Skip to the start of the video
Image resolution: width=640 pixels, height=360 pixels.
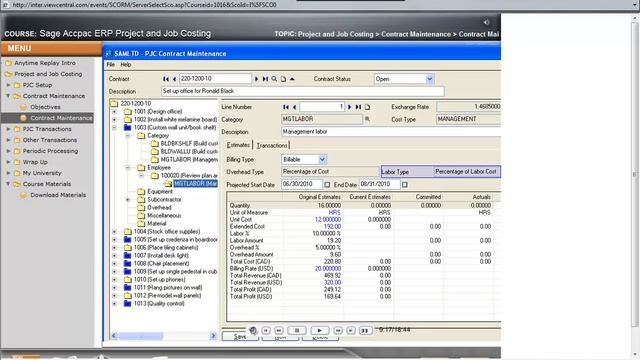pyautogui.click(x=266, y=330)
